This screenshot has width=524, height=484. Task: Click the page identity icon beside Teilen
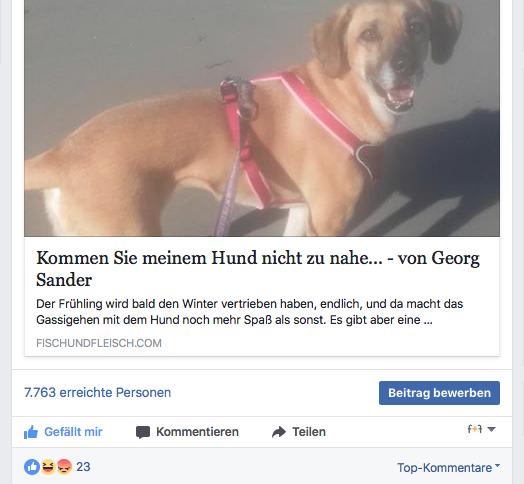click(475, 429)
